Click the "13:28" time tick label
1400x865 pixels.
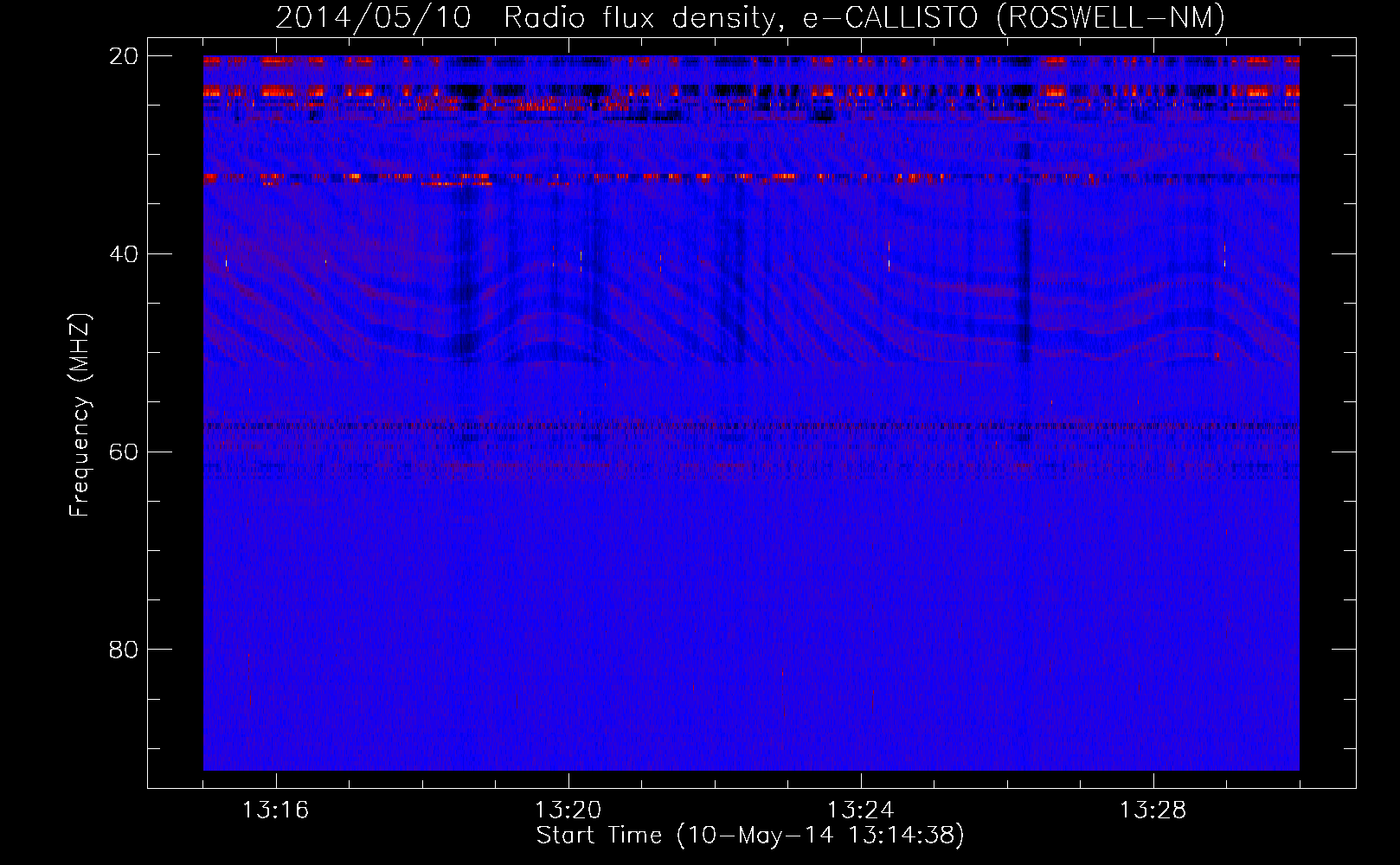pyautogui.click(x=1153, y=811)
